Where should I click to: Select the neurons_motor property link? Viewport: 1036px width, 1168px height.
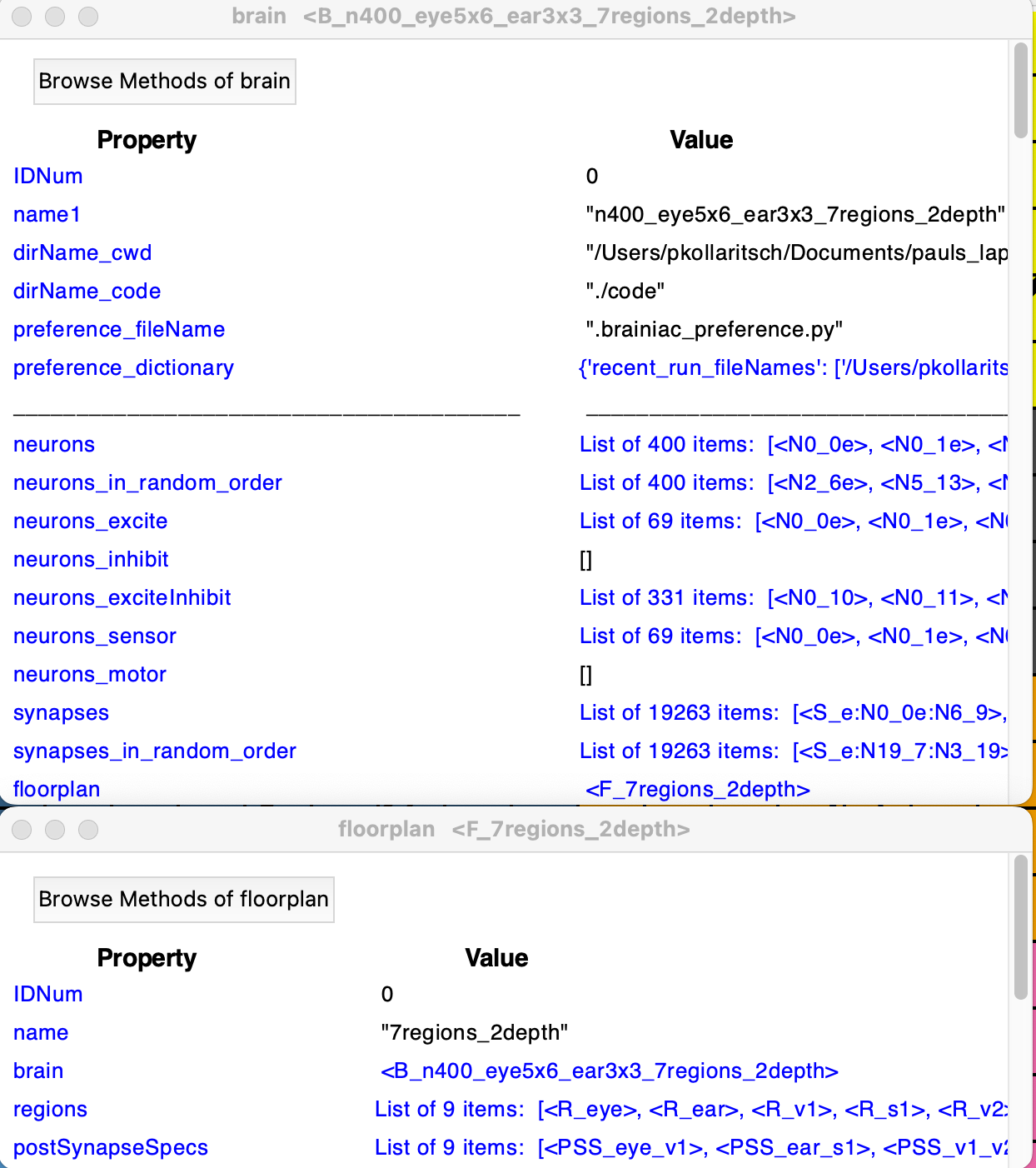click(90, 674)
